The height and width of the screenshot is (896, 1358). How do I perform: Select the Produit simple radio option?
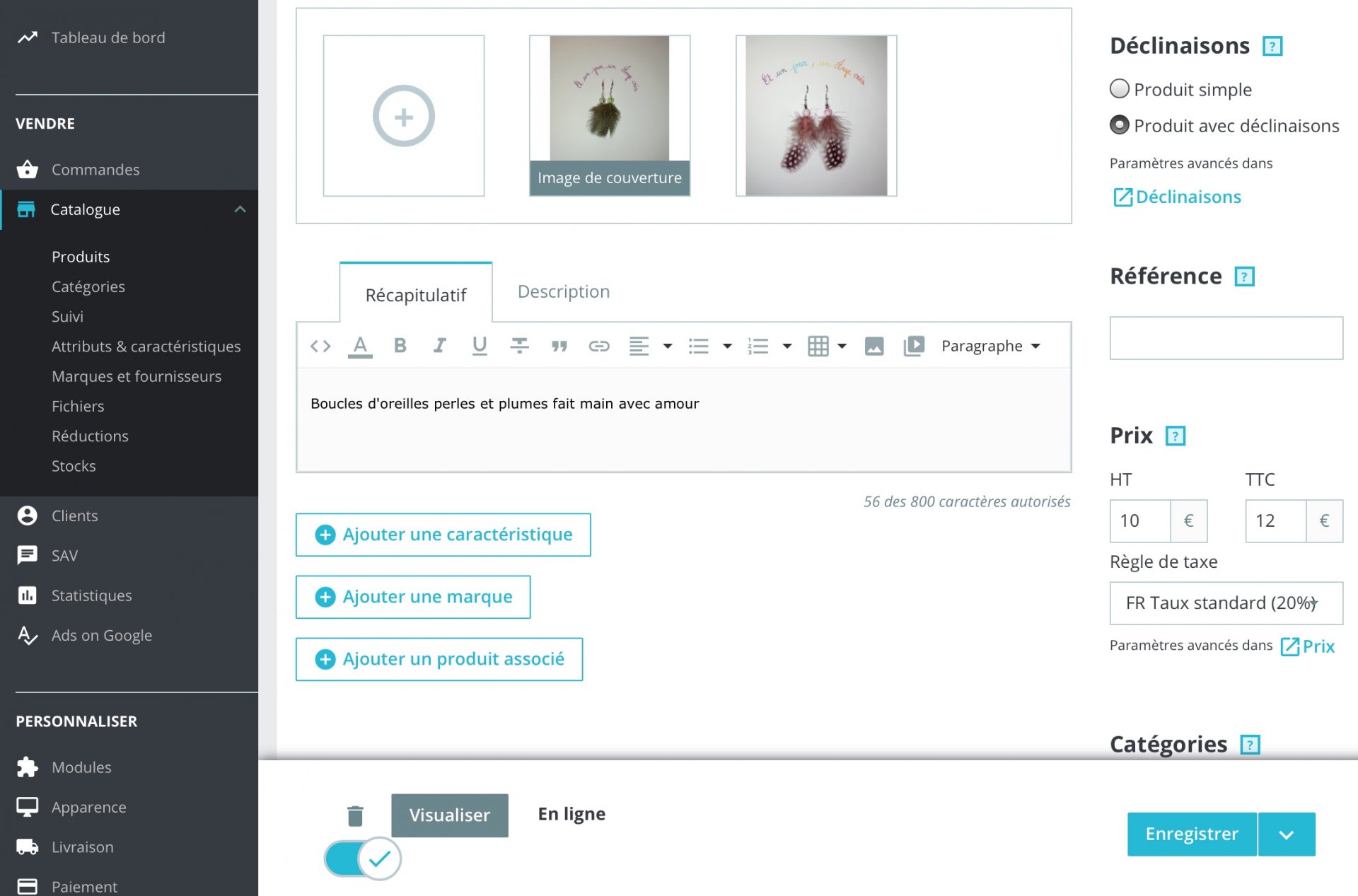[1119, 89]
